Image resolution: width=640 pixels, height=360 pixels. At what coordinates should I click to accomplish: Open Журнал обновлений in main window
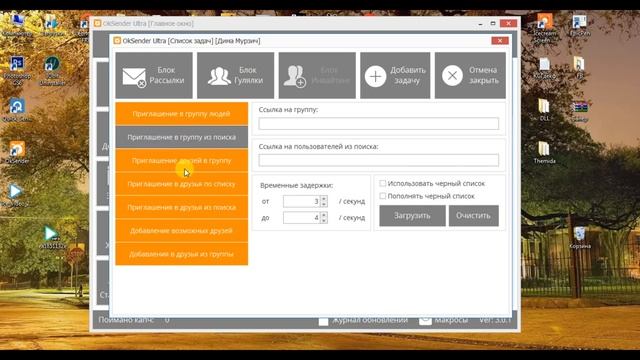pyautogui.click(x=363, y=320)
